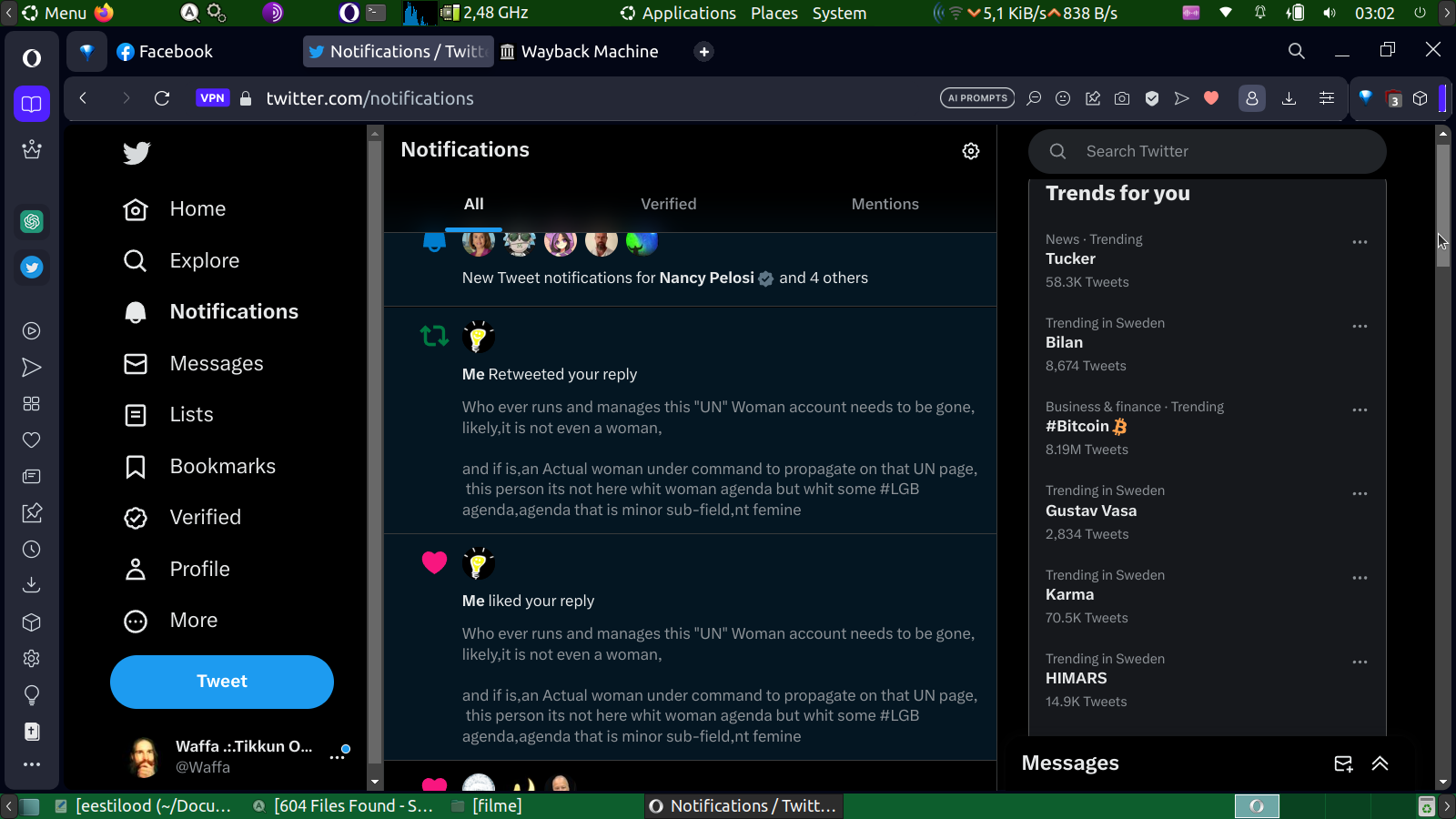The width and height of the screenshot is (1456, 819).
Task: Open ChatGPT in Opera sidebar
Action: (x=32, y=221)
